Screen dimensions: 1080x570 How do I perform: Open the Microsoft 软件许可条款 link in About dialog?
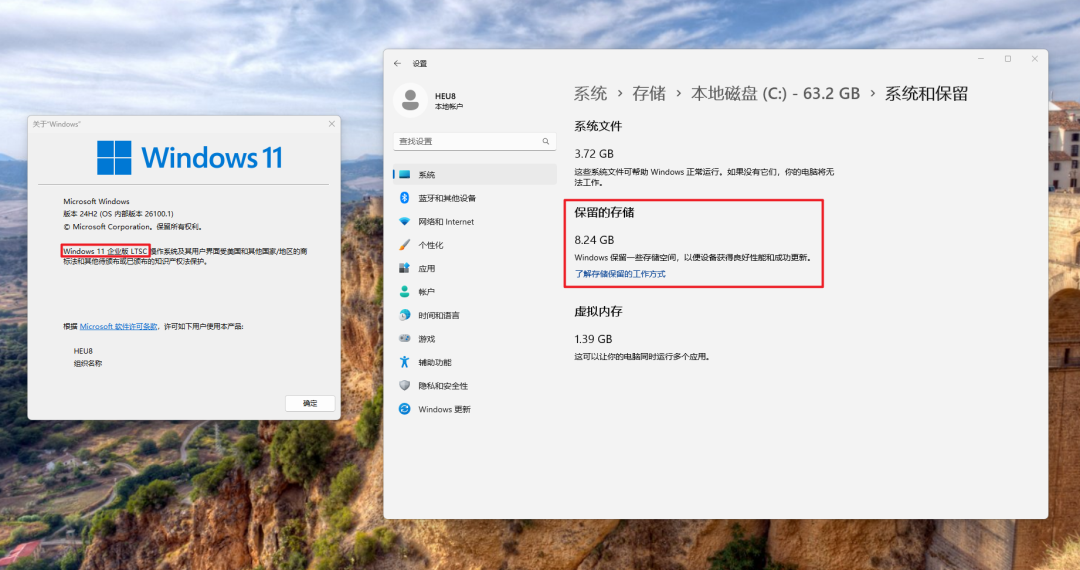(x=118, y=326)
